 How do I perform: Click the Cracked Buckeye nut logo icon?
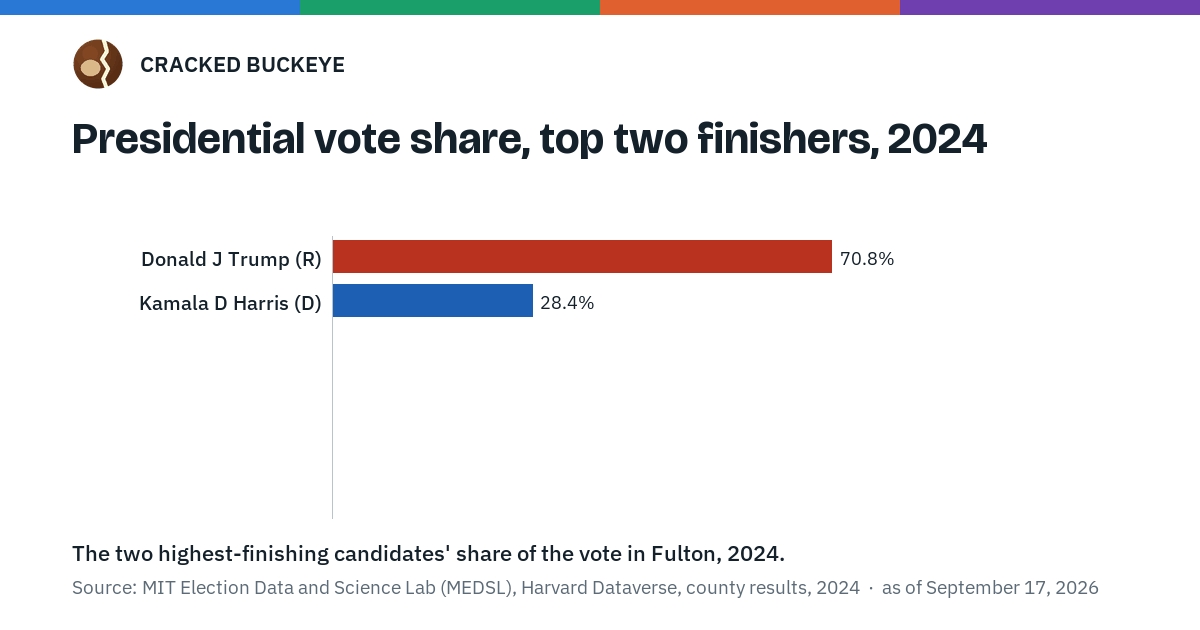tap(98, 64)
